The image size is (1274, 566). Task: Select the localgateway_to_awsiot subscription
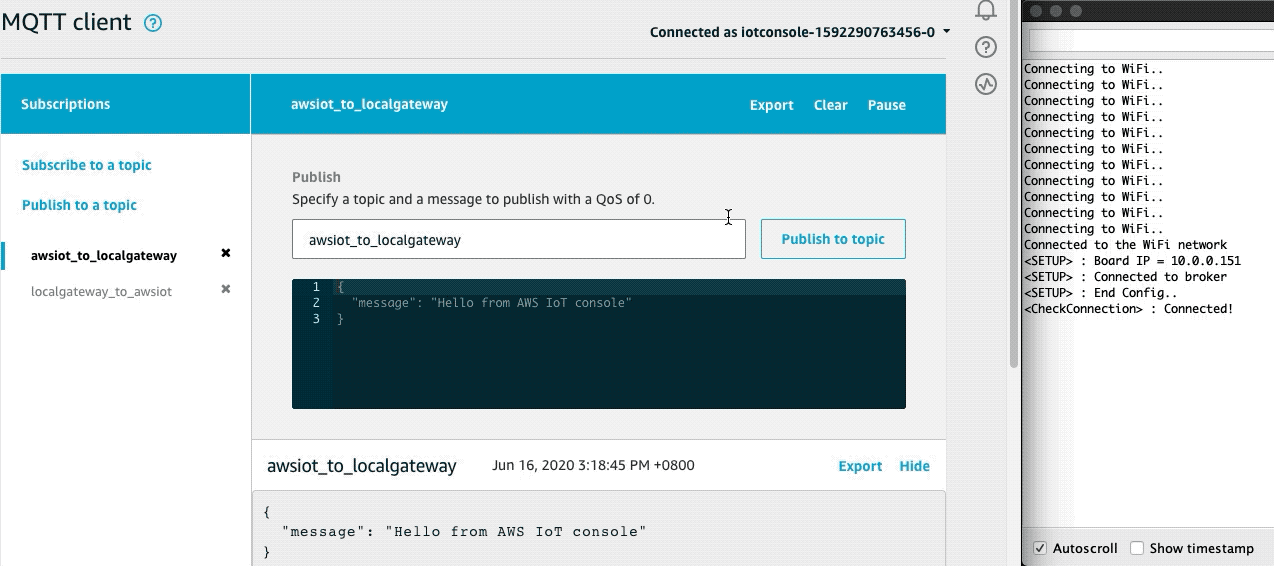click(x=101, y=292)
